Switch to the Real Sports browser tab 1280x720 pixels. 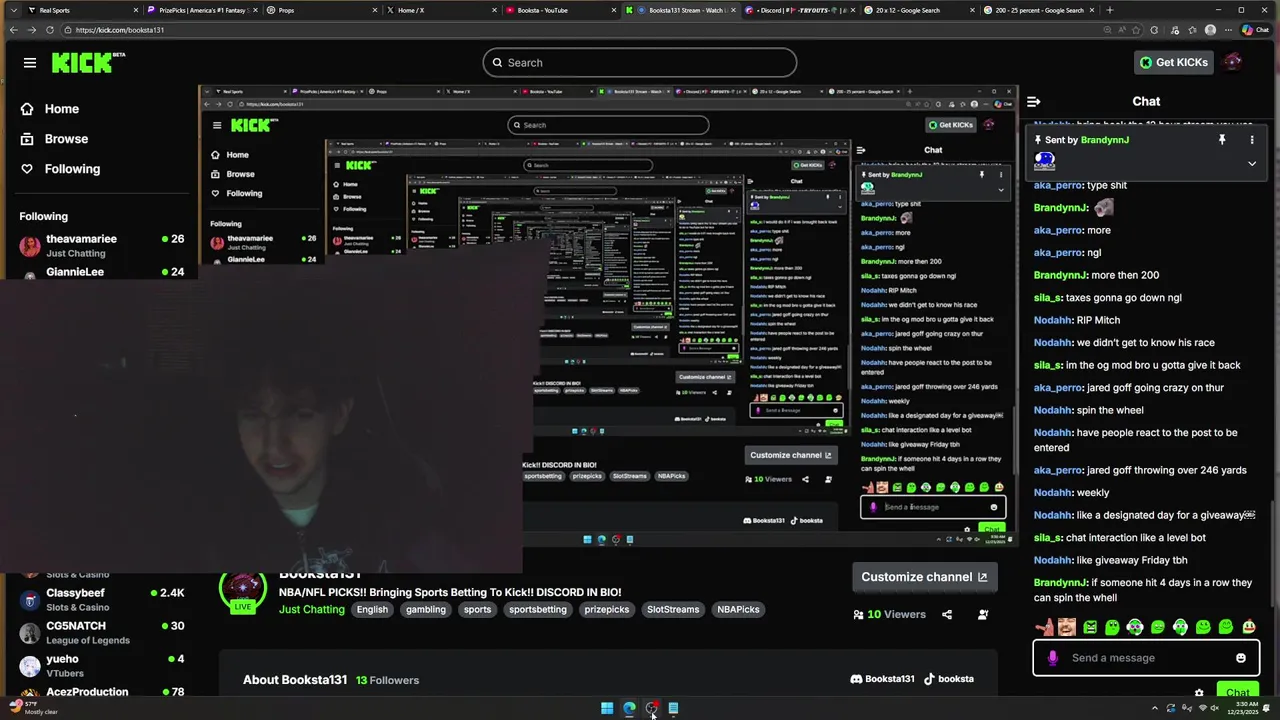[83, 10]
